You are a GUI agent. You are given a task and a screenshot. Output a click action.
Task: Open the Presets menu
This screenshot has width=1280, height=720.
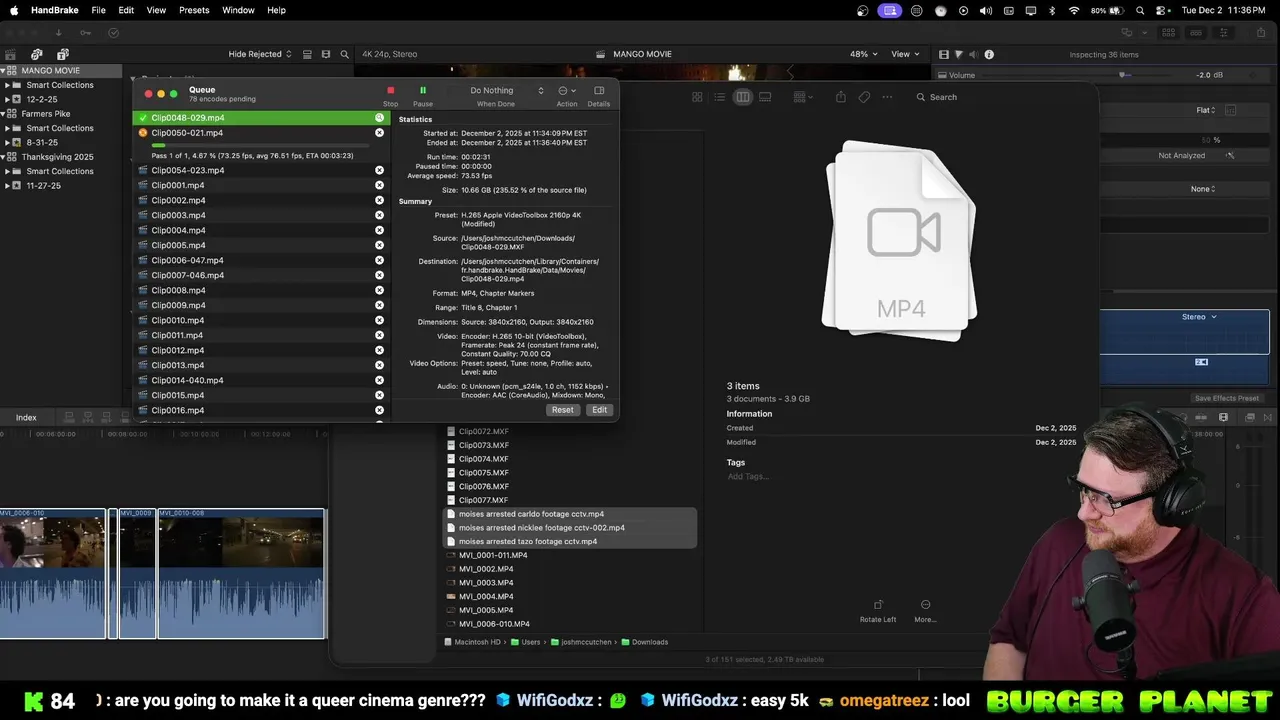[x=194, y=10]
